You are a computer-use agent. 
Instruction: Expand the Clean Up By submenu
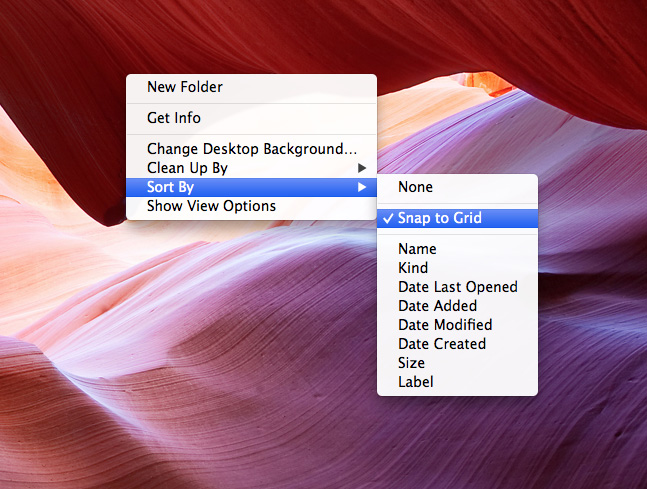pyautogui.click(x=251, y=168)
